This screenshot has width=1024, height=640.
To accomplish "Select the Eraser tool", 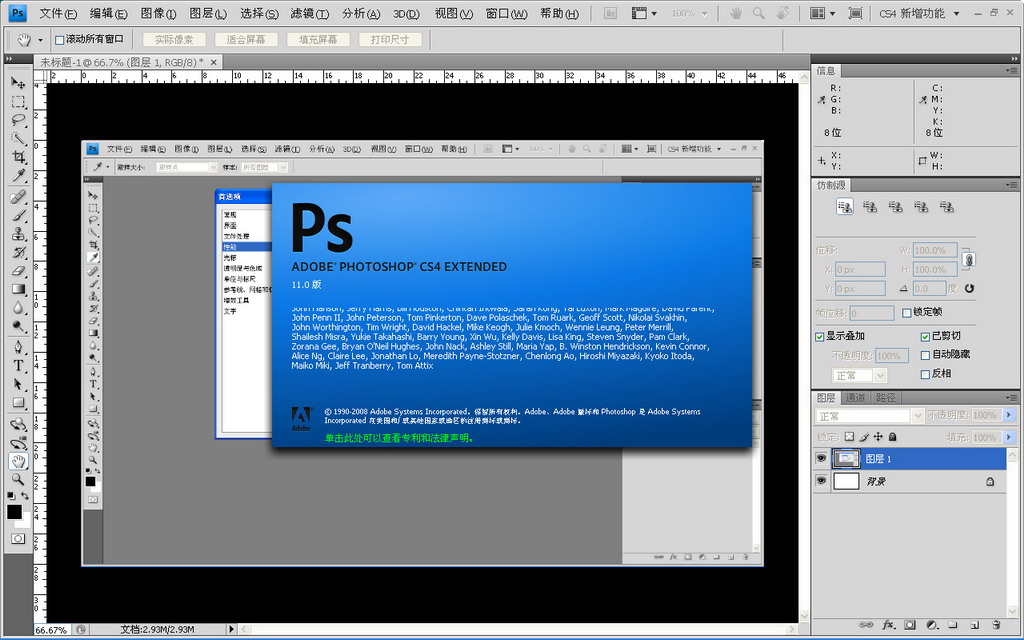I will [x=18, y=270].
